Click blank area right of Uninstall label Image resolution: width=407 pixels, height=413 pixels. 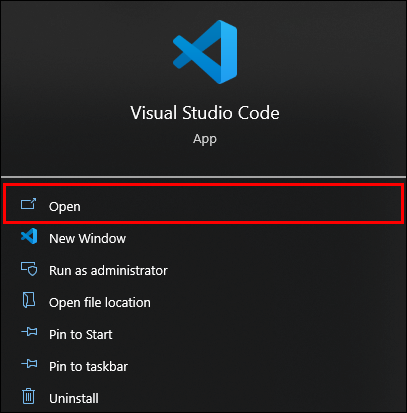(x=250, y=398)
